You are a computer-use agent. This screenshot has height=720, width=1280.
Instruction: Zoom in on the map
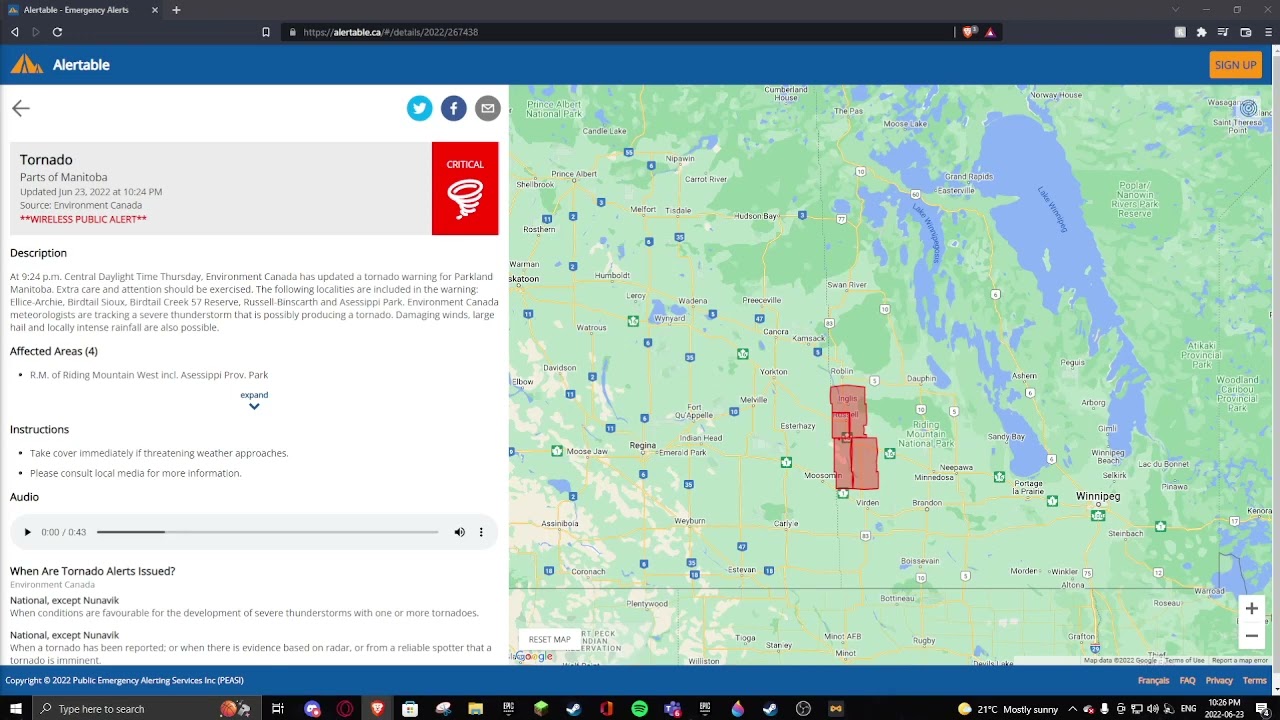coord(1251,609)
